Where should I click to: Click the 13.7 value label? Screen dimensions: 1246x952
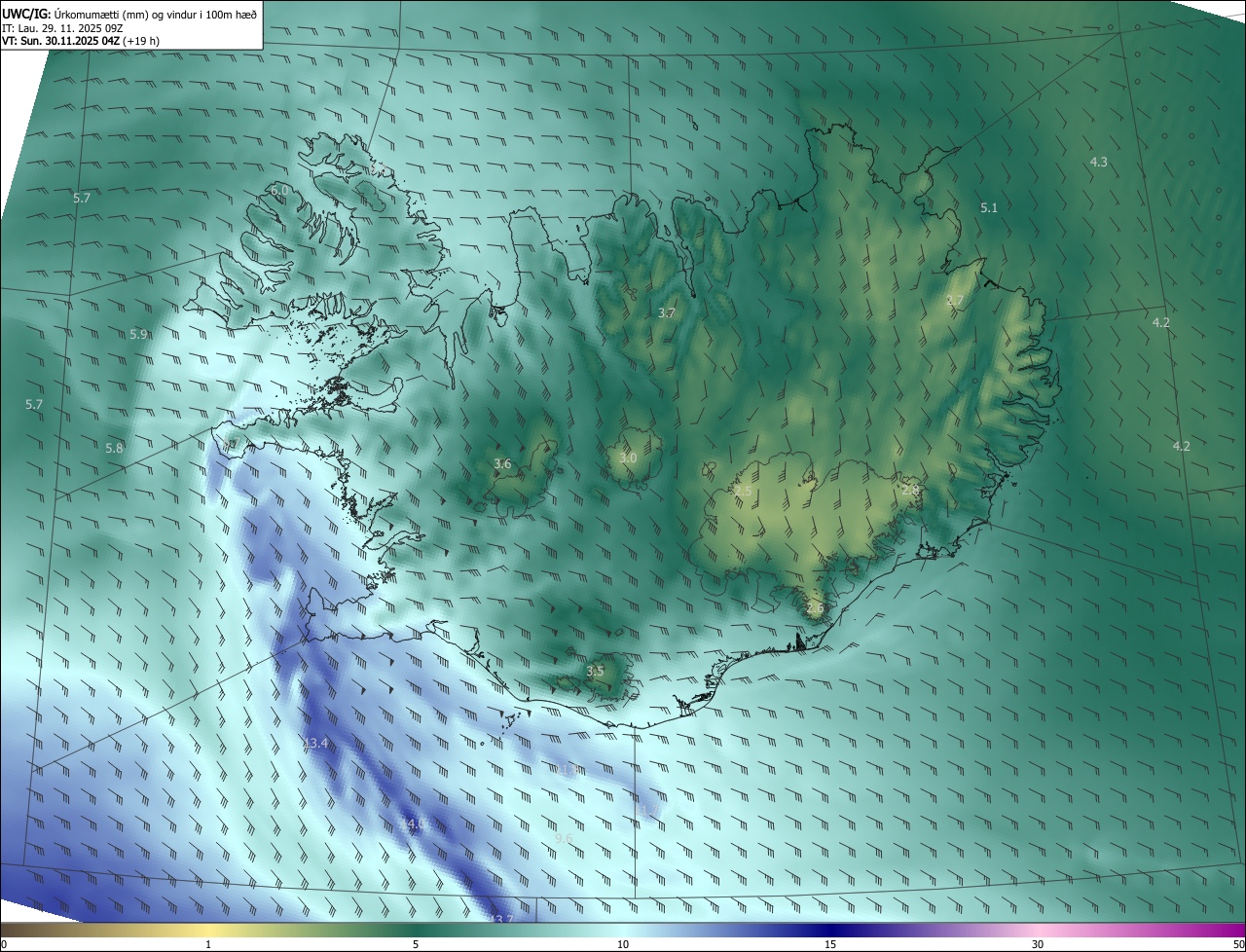[500, 918]
